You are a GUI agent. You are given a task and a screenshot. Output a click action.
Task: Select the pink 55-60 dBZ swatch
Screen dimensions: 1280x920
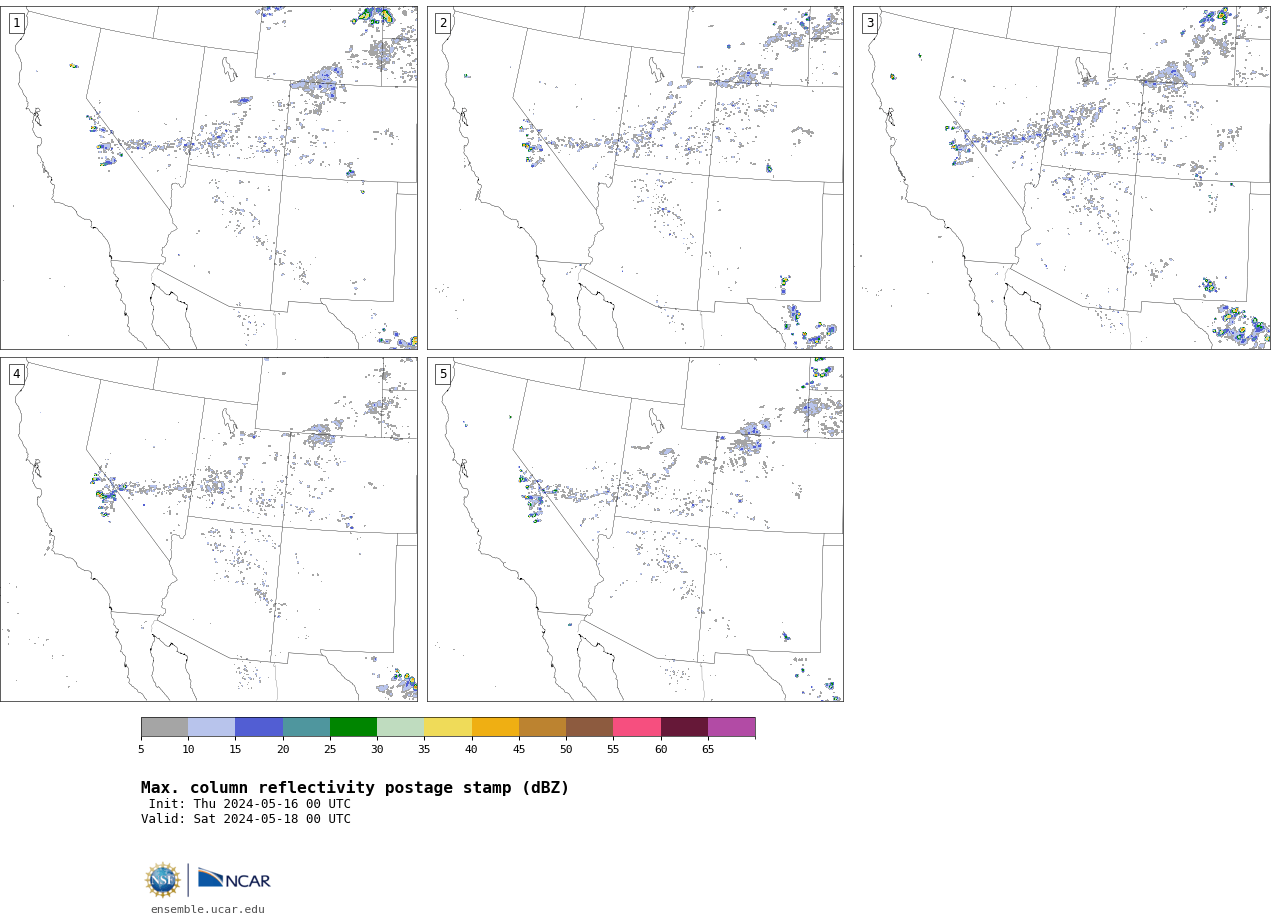[637, 727]
